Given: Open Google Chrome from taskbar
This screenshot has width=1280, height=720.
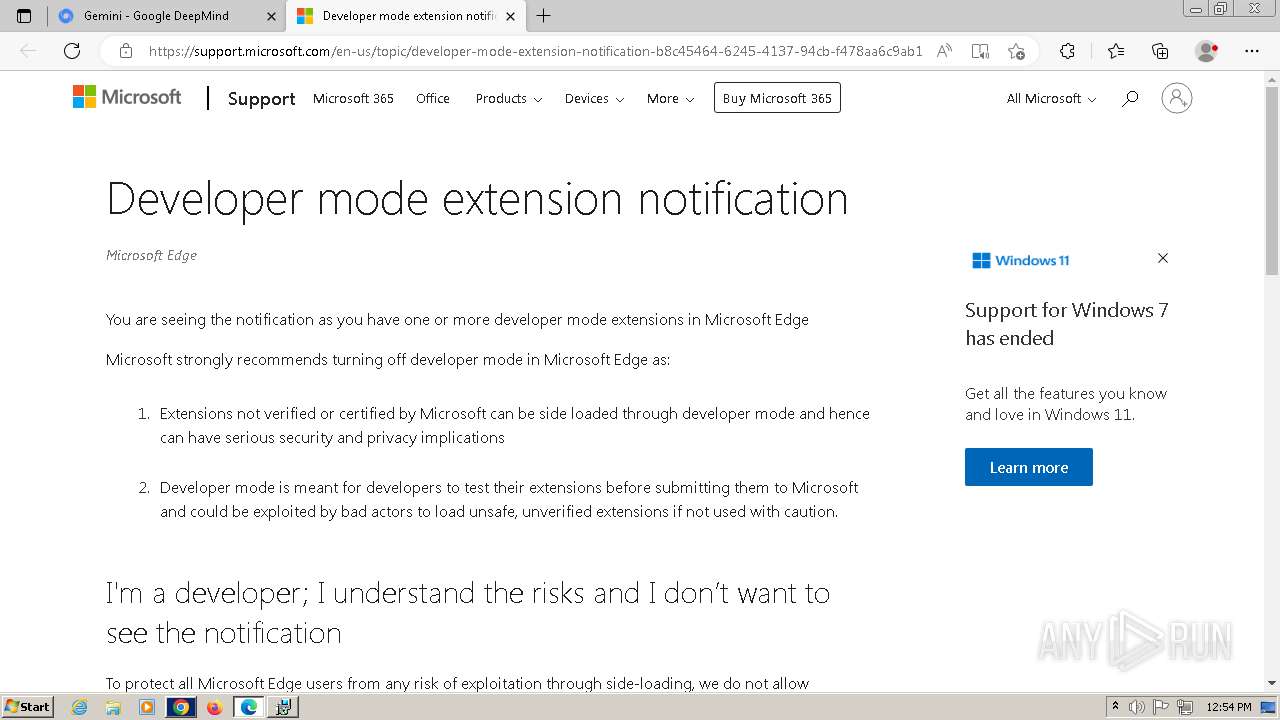Looking at the screenshot, I should click(x=181, y=707).
